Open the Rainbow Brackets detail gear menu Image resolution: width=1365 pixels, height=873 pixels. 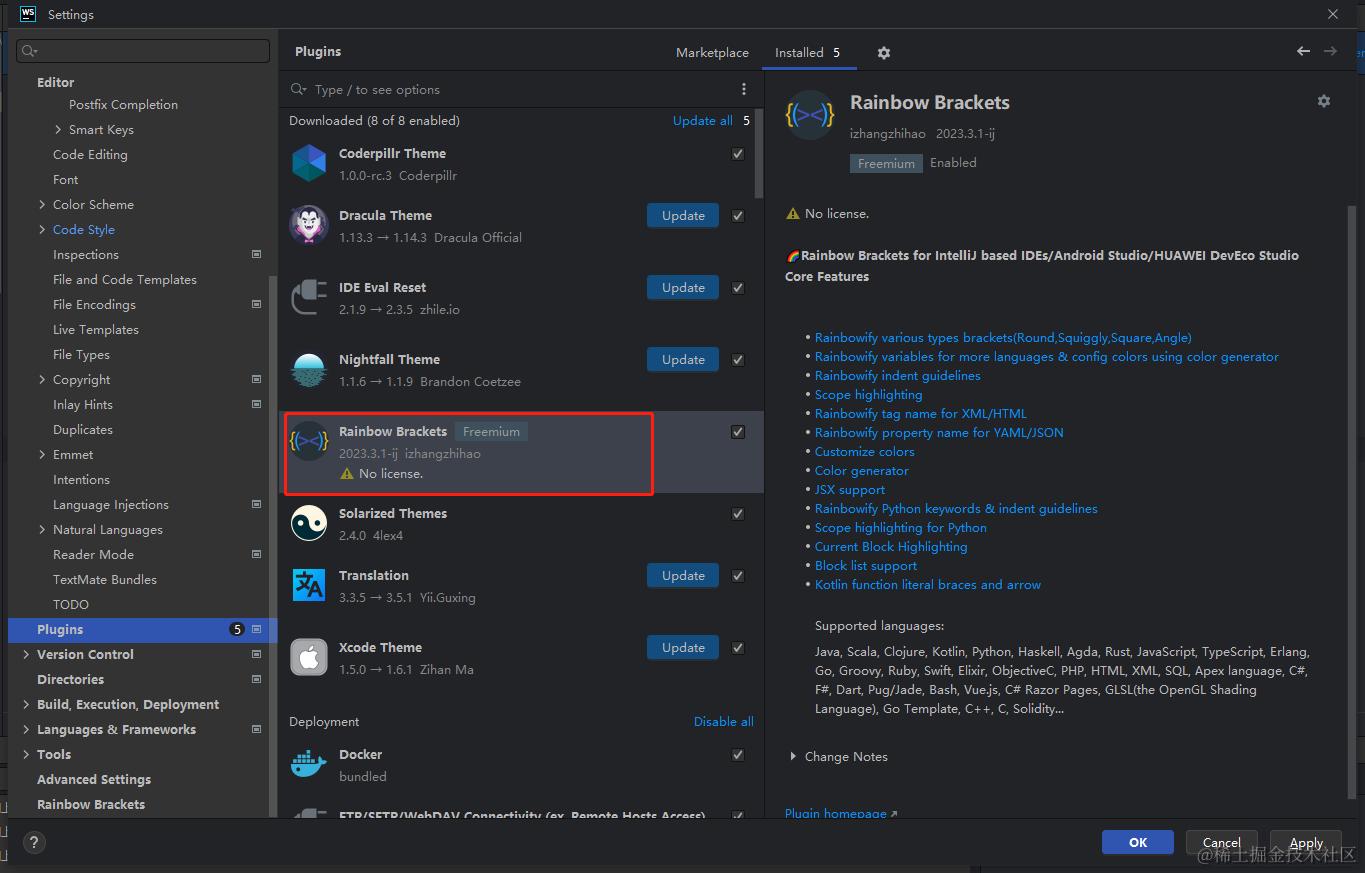[x=1324, y=101]
